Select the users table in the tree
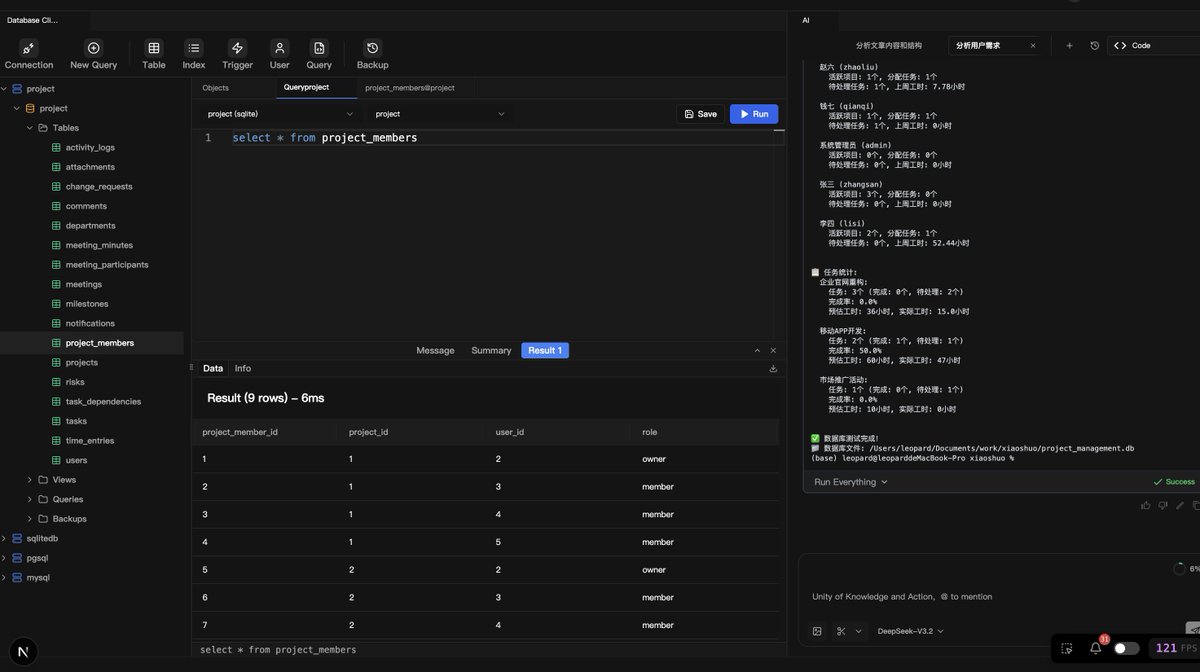Image resolution: width=1200 pixels, height=672 pixels. click(x=76, y=460)
